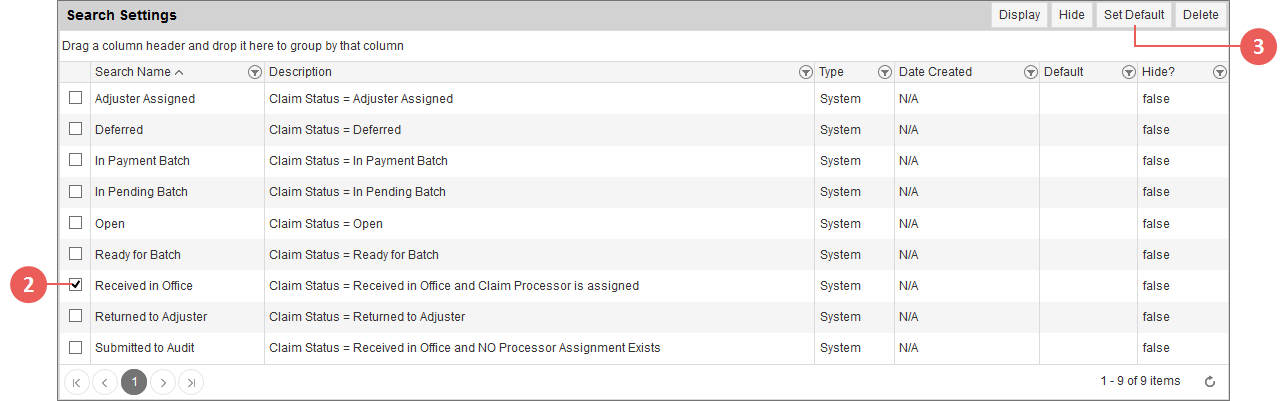
Task: Uncheck the Received in Office checkbox
Action: 75,285
